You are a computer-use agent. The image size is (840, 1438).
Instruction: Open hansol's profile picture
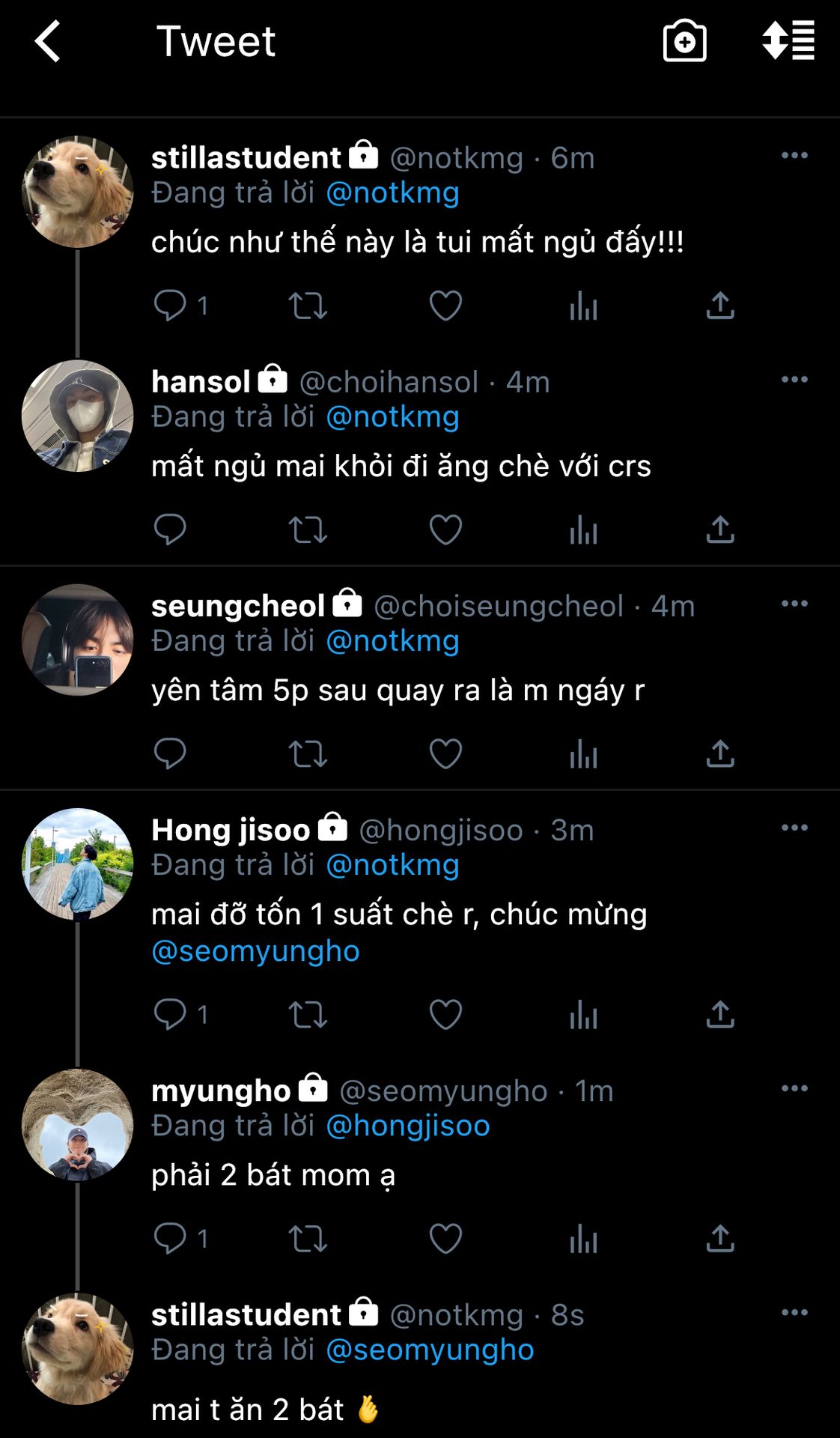78,416
